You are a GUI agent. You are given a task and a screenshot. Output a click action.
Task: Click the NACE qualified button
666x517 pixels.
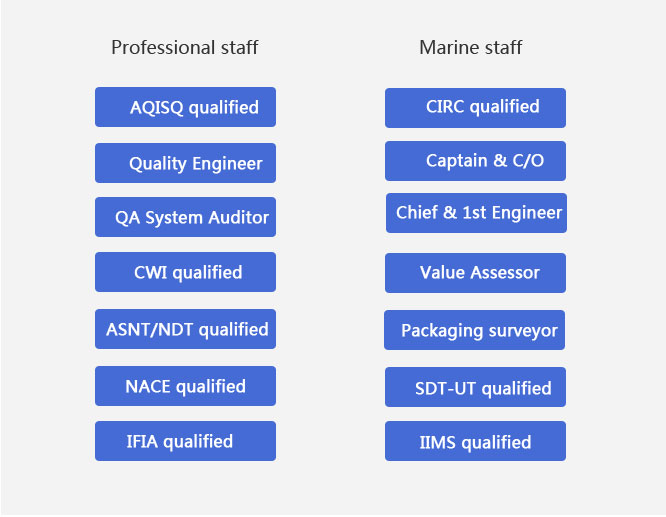pos(185,386)
